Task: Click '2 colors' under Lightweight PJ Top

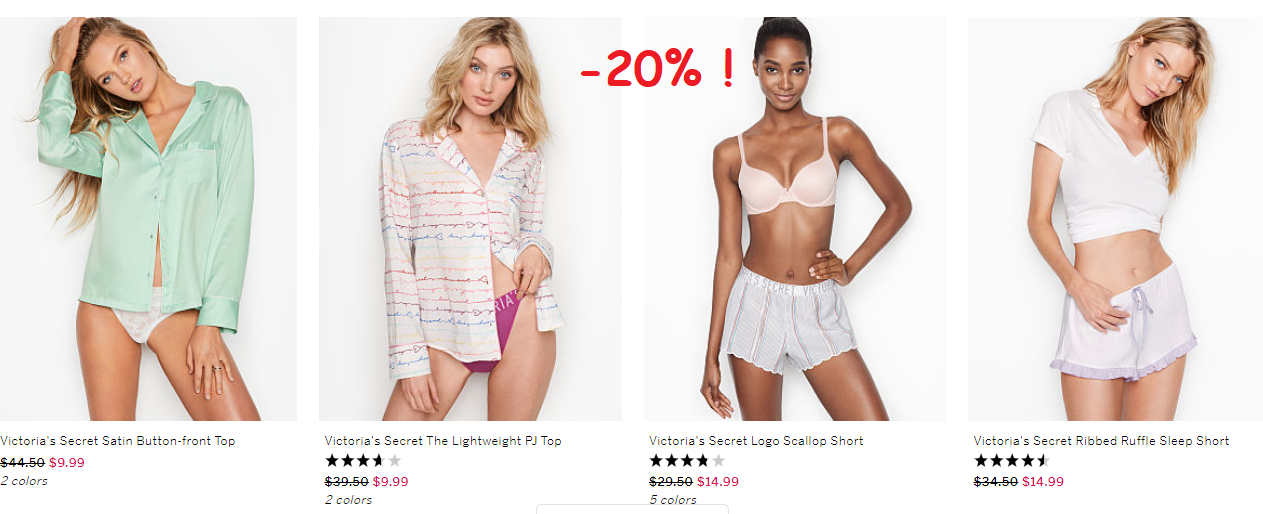Action: pyautogui.click(x=348, y=500)
